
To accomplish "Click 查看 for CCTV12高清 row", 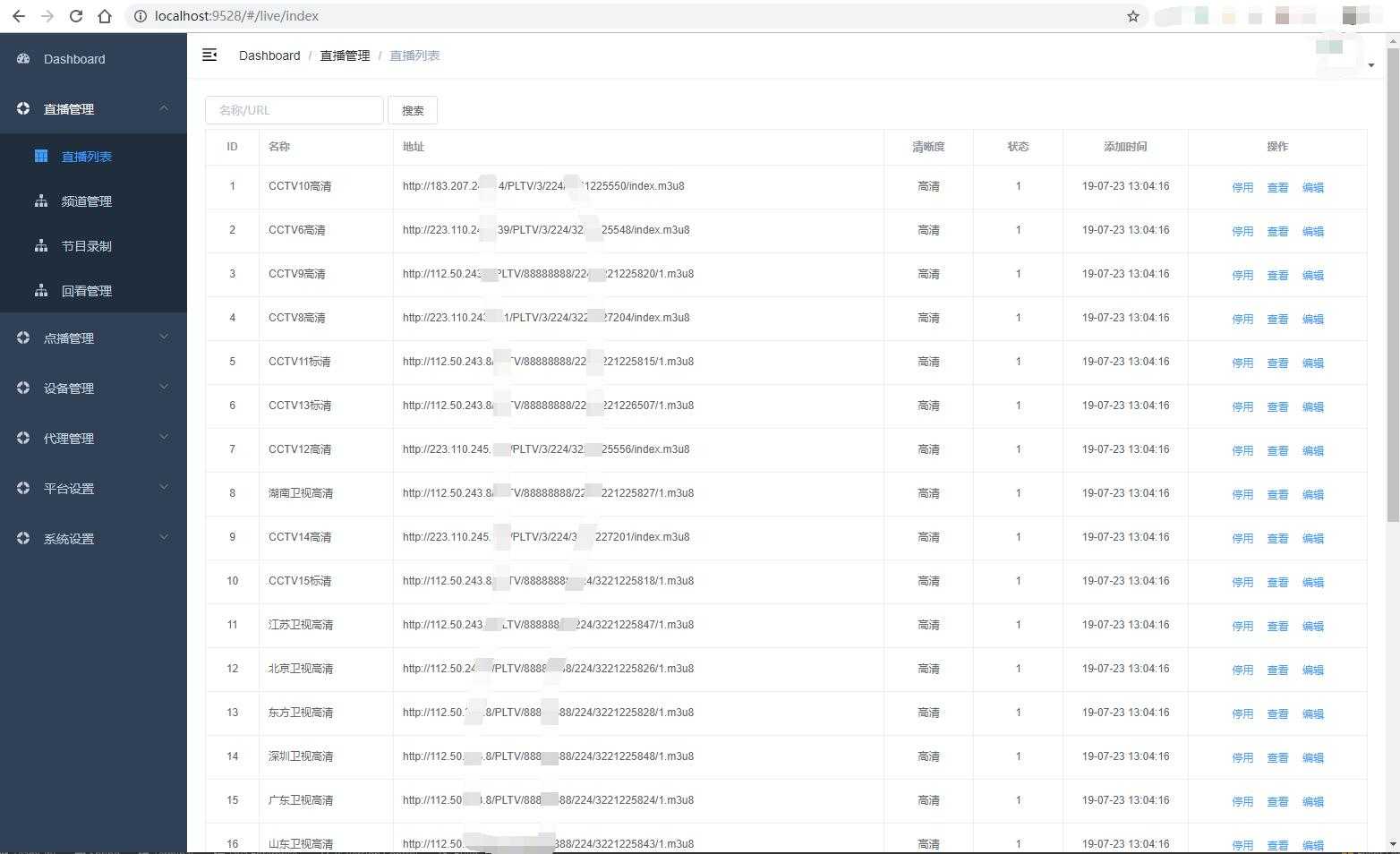I will 1277,450.
